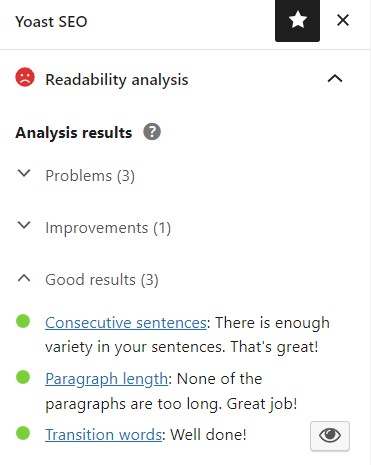Open the Paragraph length link

tap(107, 379)
